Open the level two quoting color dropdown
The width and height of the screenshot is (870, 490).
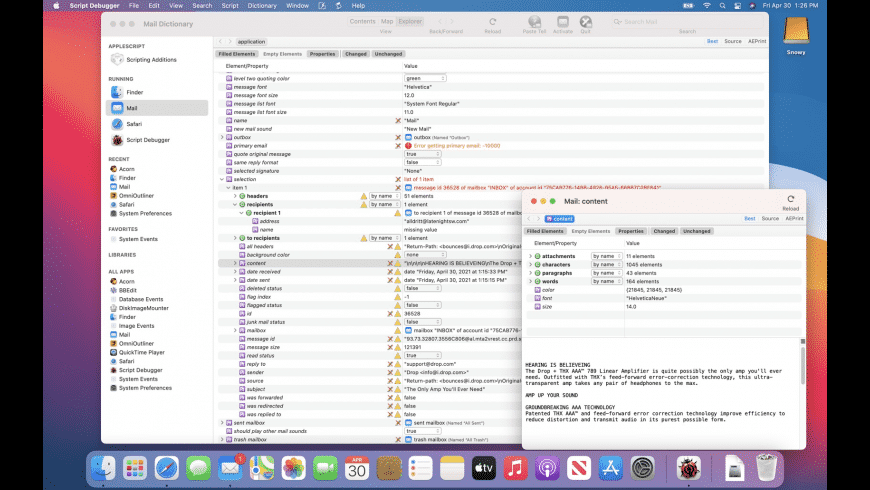(x=425, y=78)
